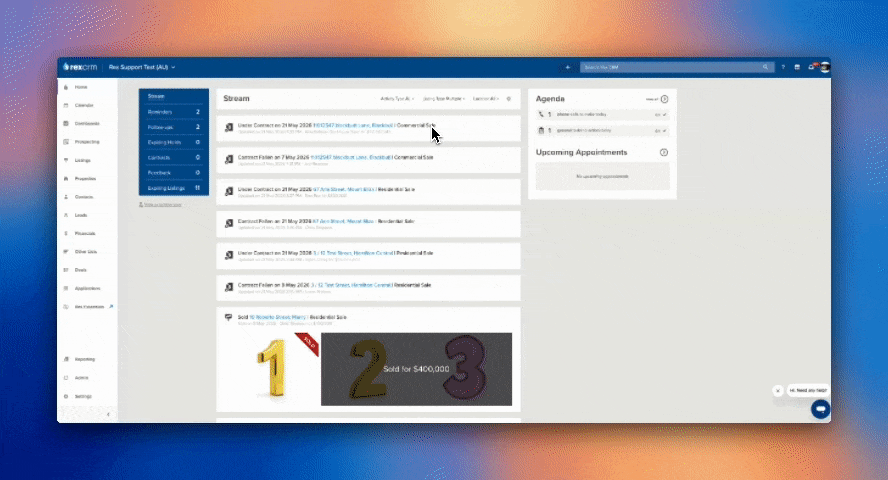
Task: Click the Agenda view-all arrow icon
Action: [664, 99]
